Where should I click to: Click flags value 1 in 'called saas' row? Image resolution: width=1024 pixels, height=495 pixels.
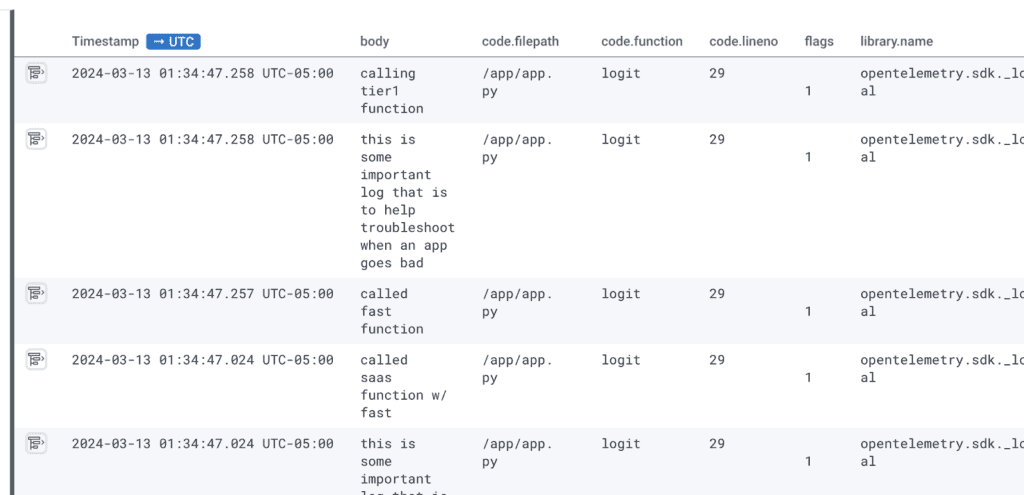tap(808, 377)
